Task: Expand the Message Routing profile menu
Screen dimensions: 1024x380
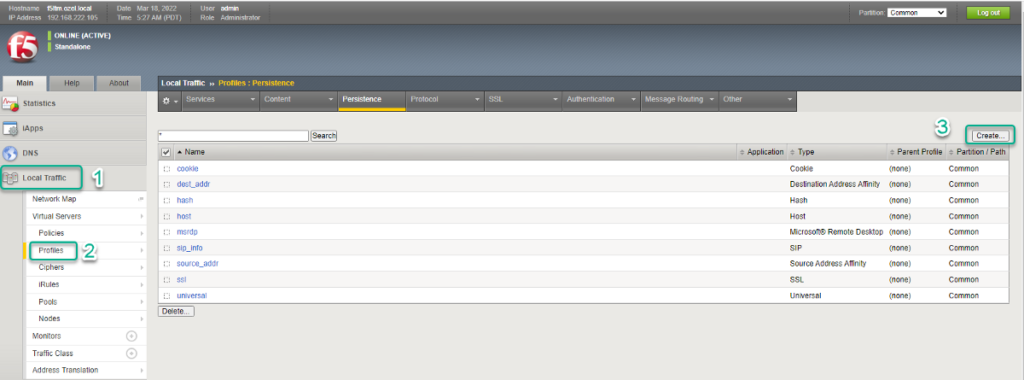Action: tap(679, 100)
